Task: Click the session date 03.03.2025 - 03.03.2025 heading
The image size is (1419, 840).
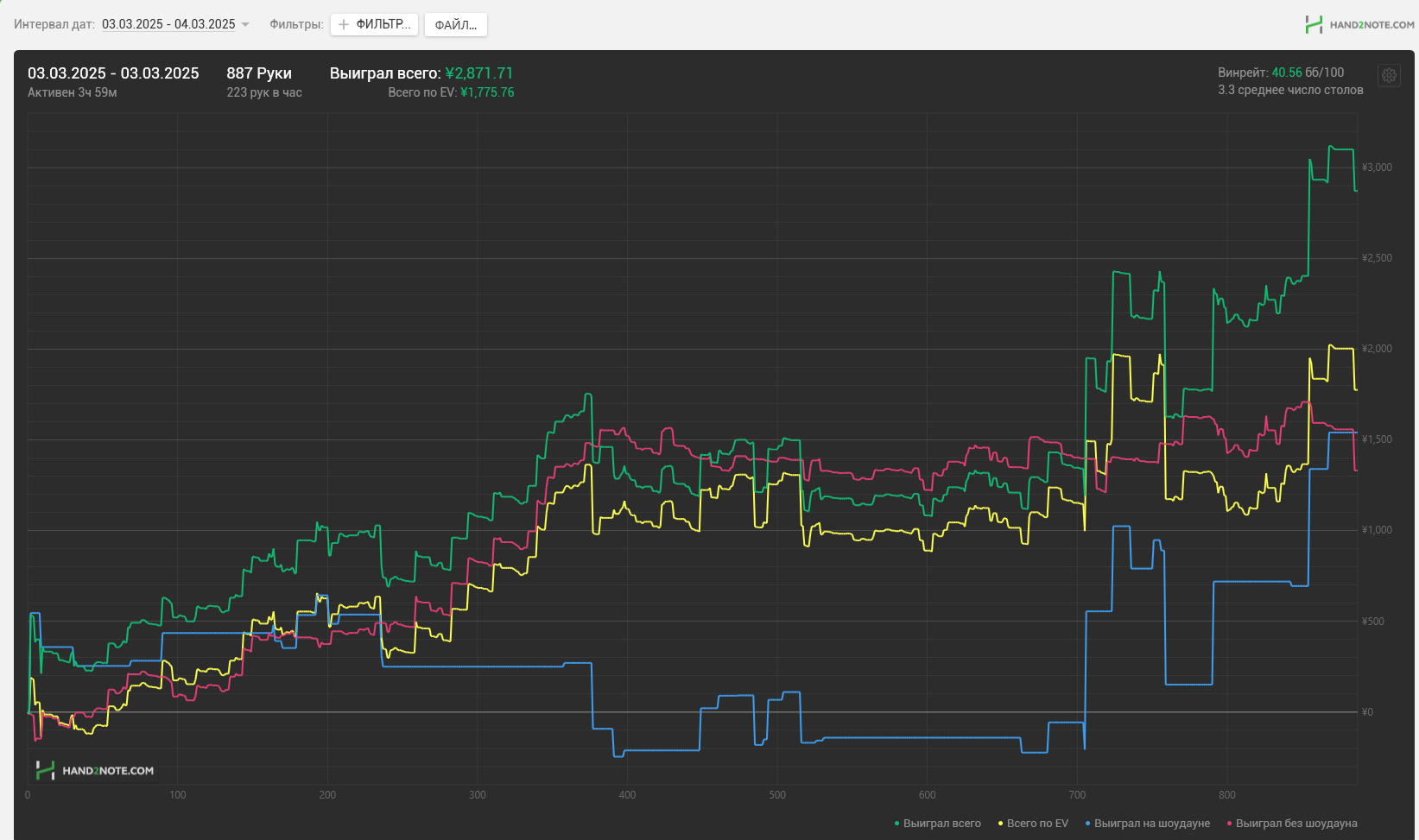Action: coord(113,73)
